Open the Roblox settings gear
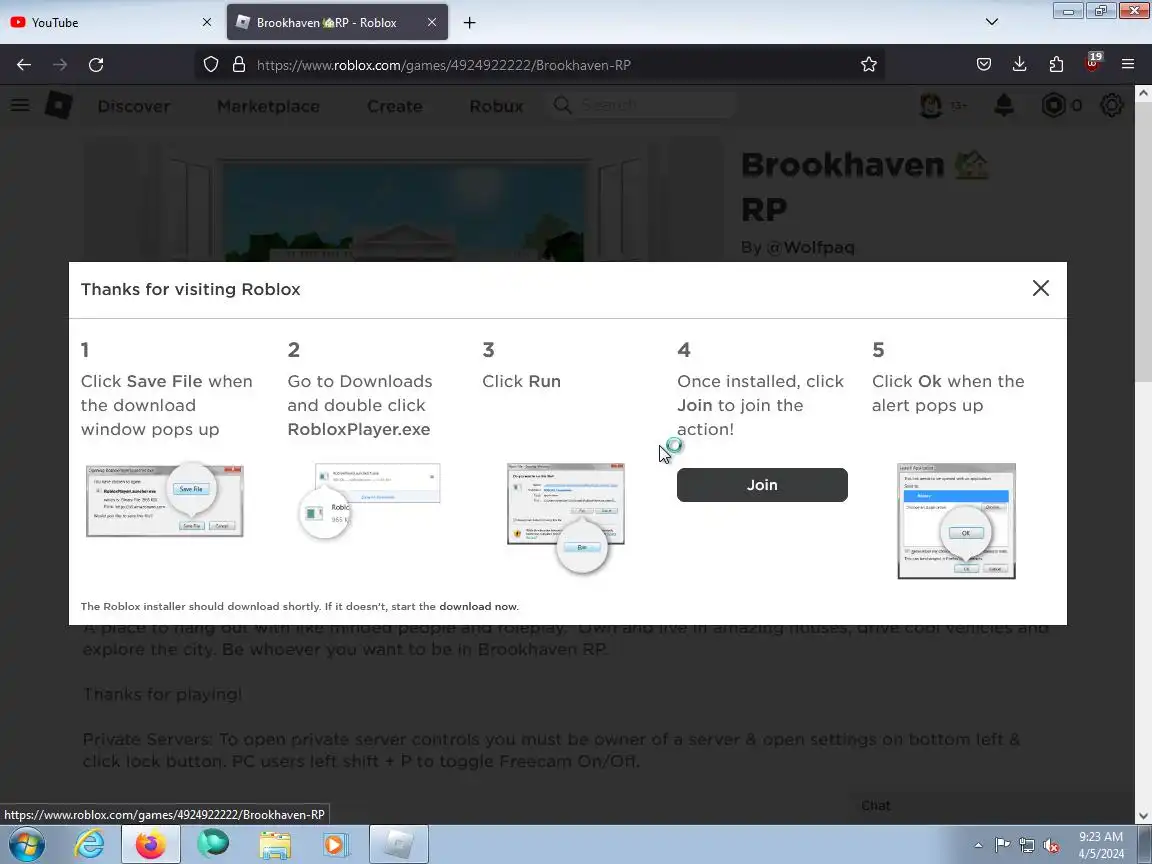Image resolution: width=1152 pixels, height=864 pixels. (x=1112, y=106)
